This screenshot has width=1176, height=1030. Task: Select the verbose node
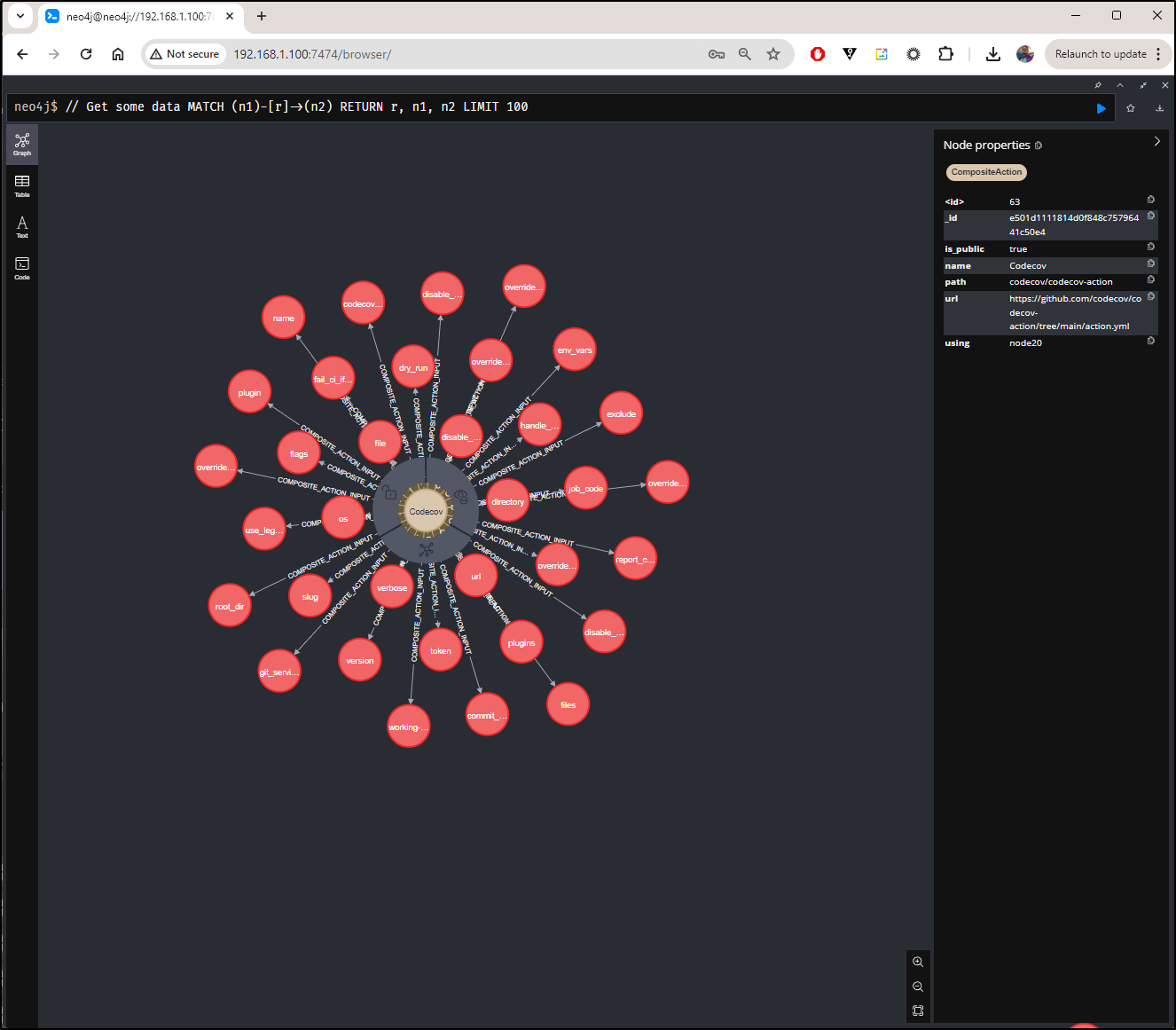392,587
